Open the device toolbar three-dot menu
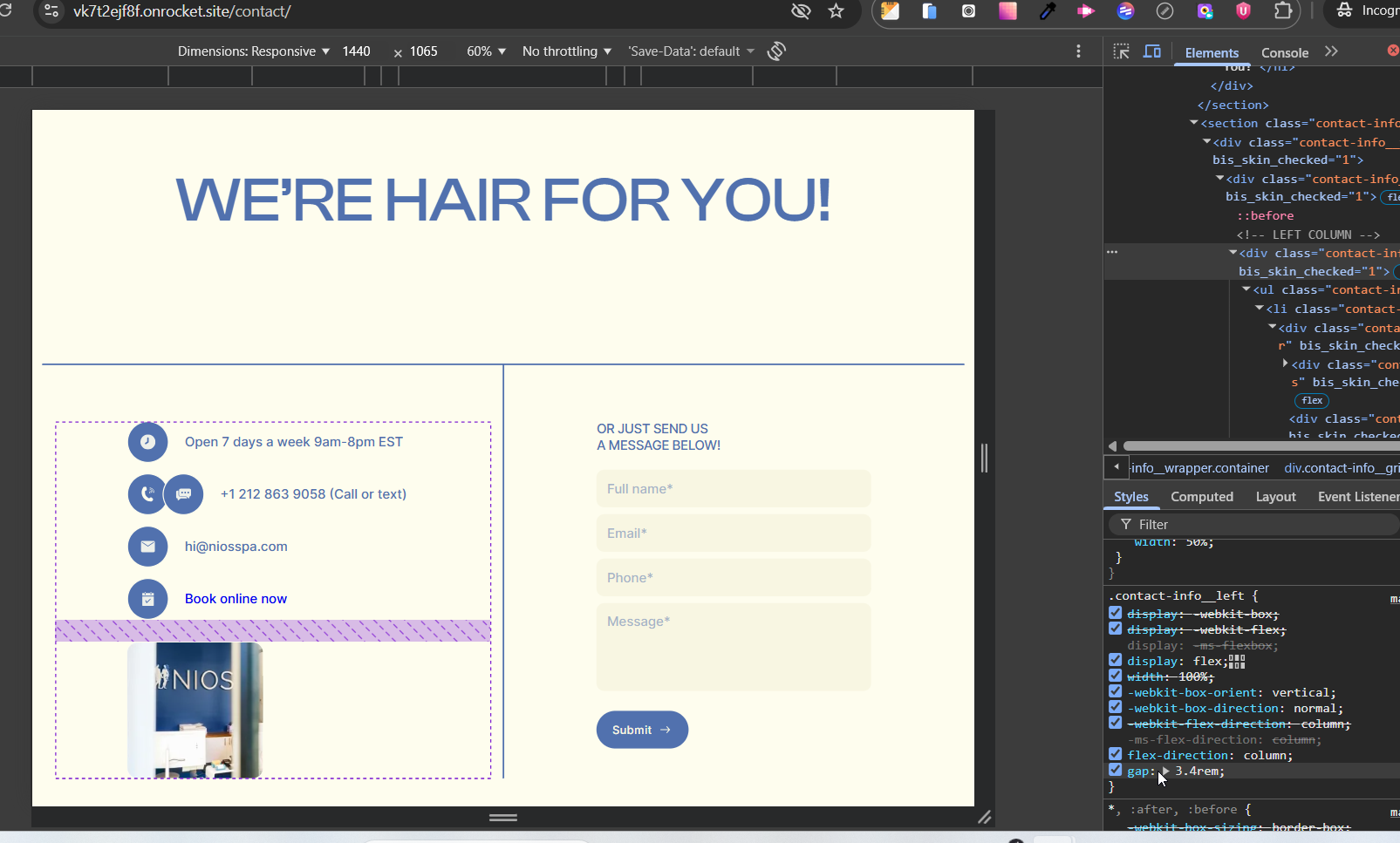The image size is (1400, 843). [1078, 51]
